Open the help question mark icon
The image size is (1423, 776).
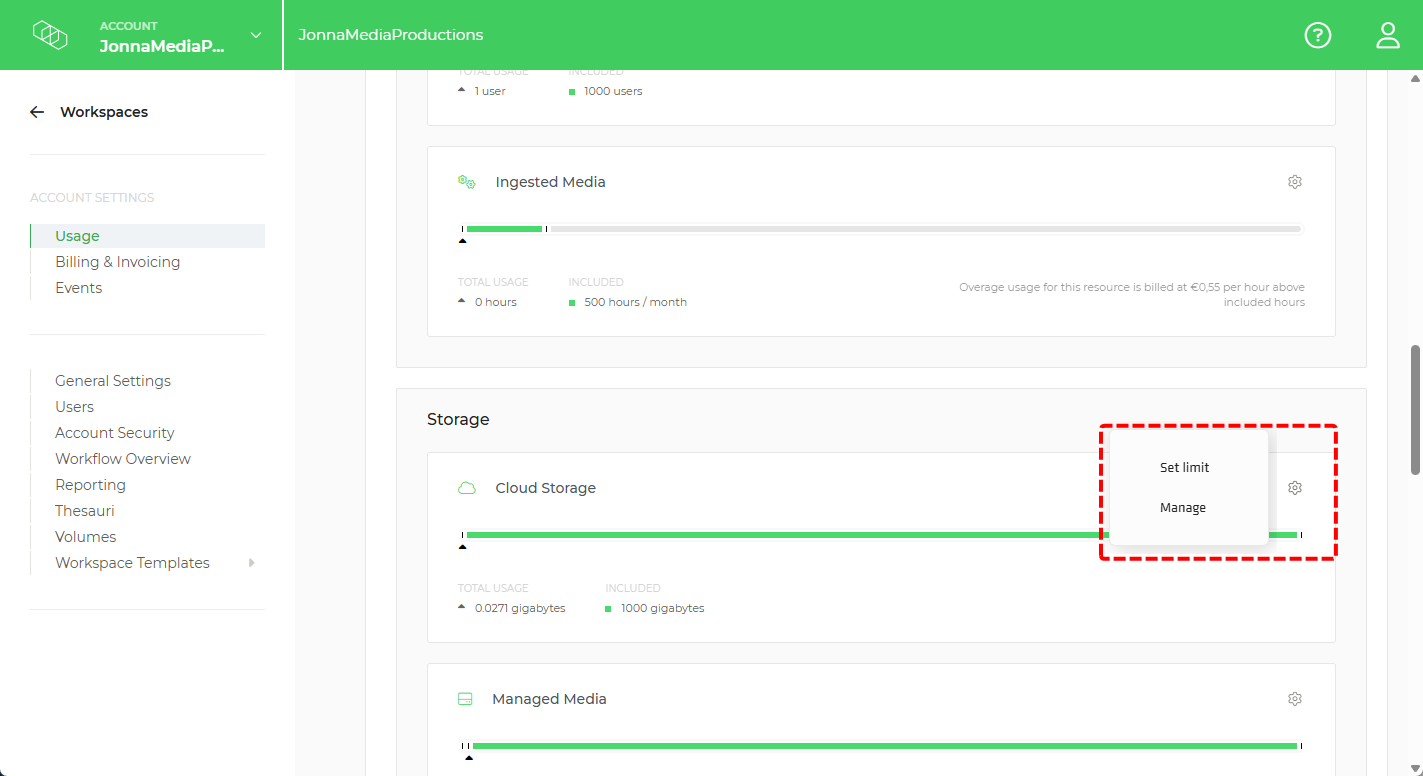pos(1317,35)
